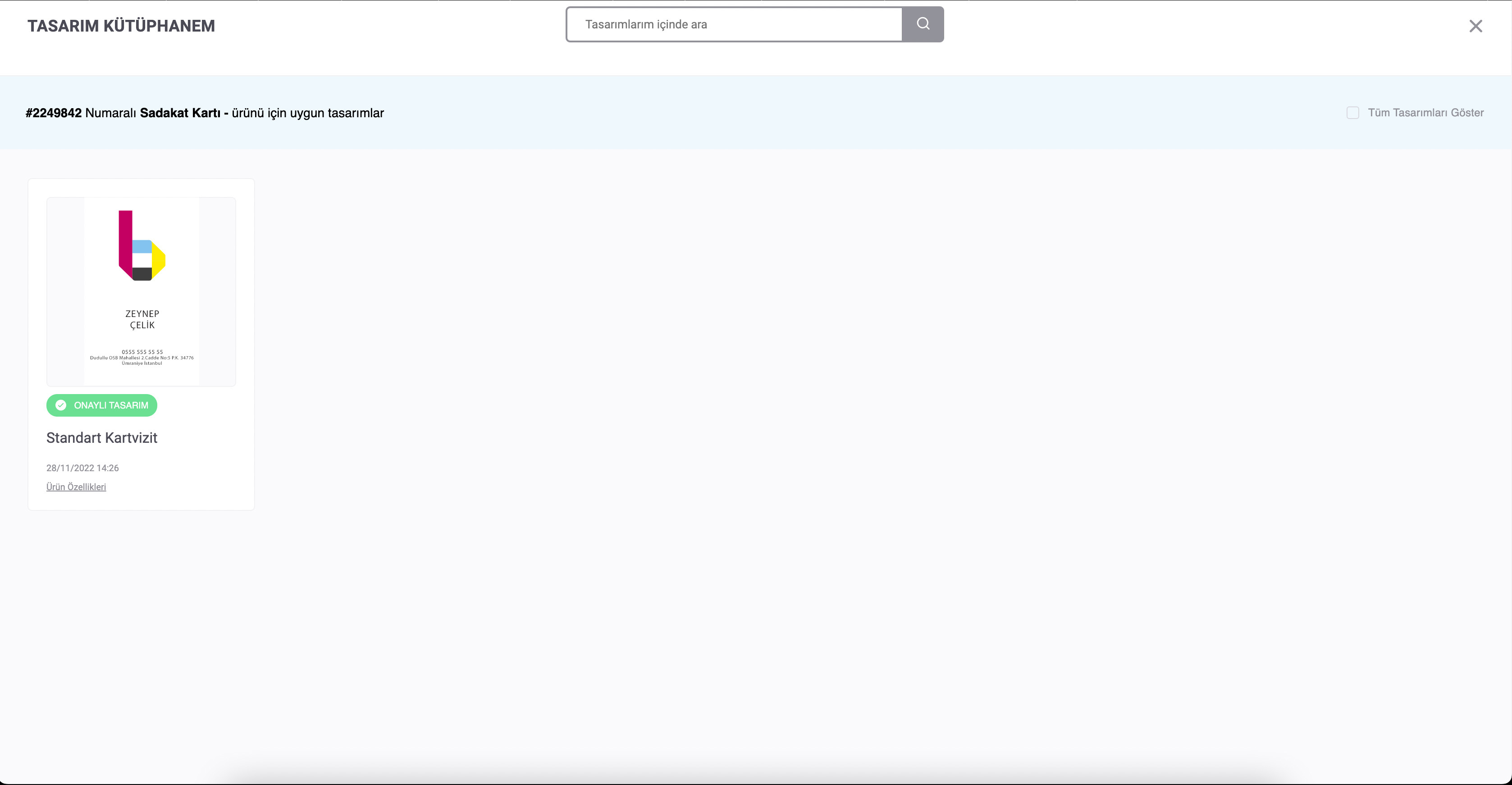Screen dimensions: 1512x785
Task: Open the Ürün Özellikleri link
Action: point(76,487)
